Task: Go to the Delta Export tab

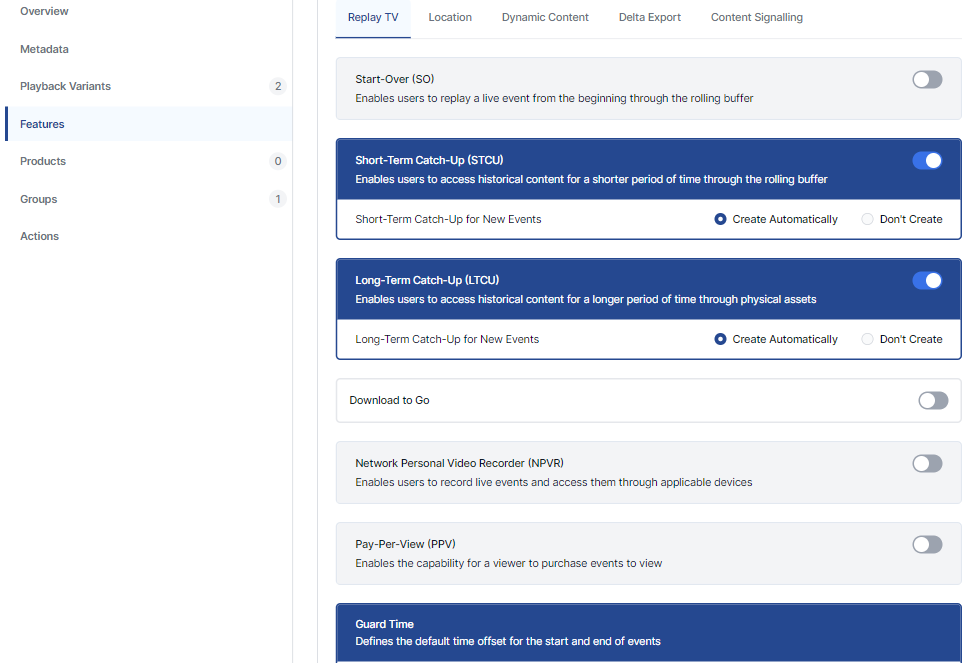Action: [x=650, y=17]
